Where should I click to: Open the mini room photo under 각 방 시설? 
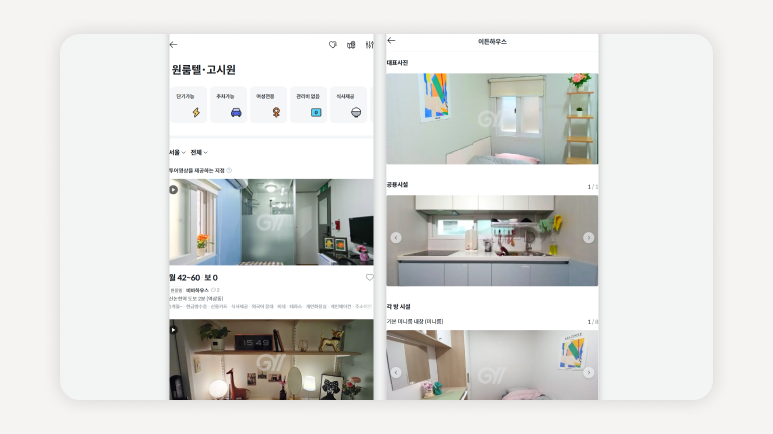click(492, 365)
